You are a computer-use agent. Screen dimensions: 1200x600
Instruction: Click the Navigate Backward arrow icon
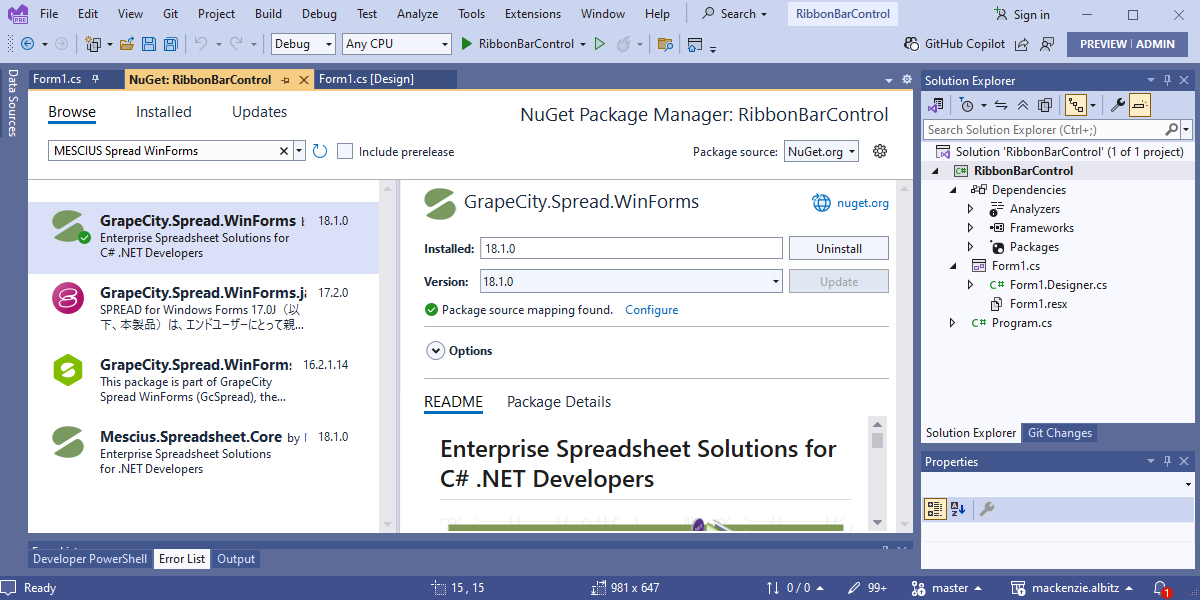point(27,44)
